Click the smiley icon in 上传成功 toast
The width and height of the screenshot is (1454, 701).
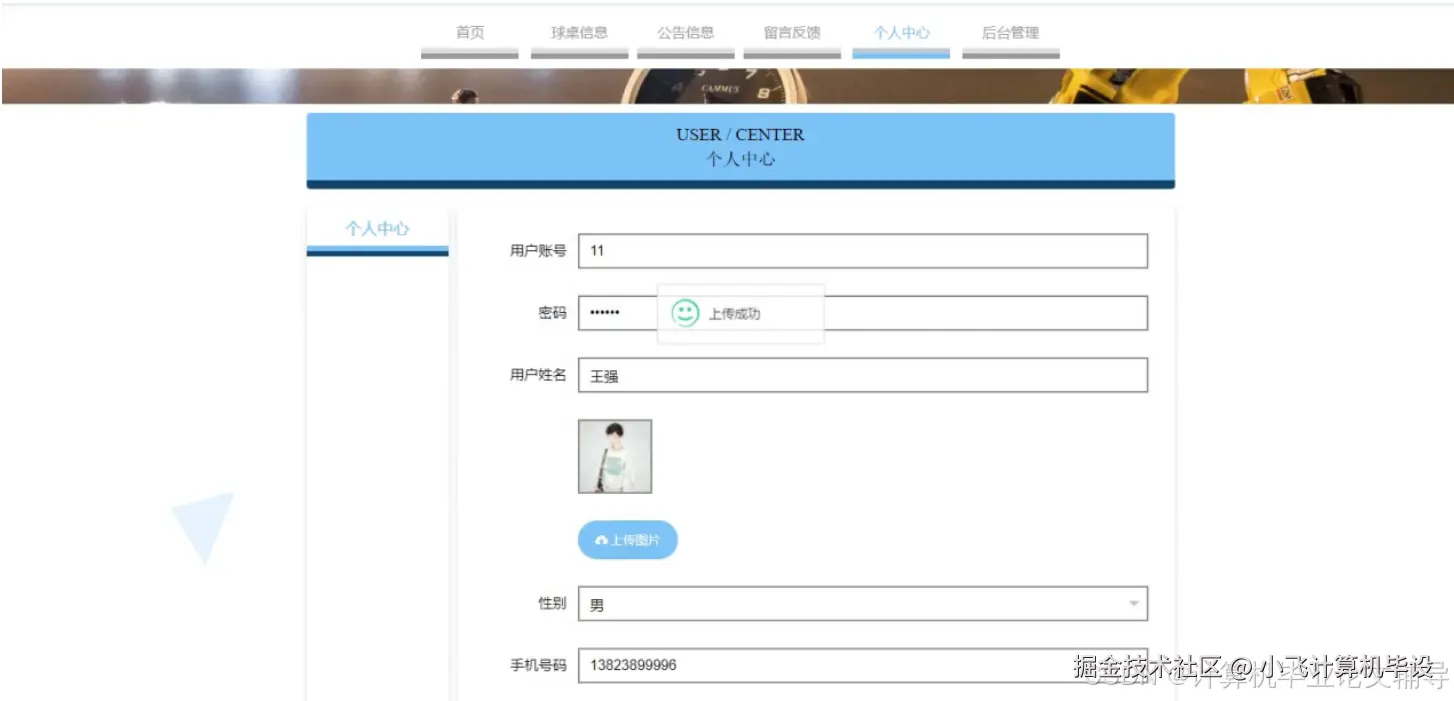tap(685, 313)
